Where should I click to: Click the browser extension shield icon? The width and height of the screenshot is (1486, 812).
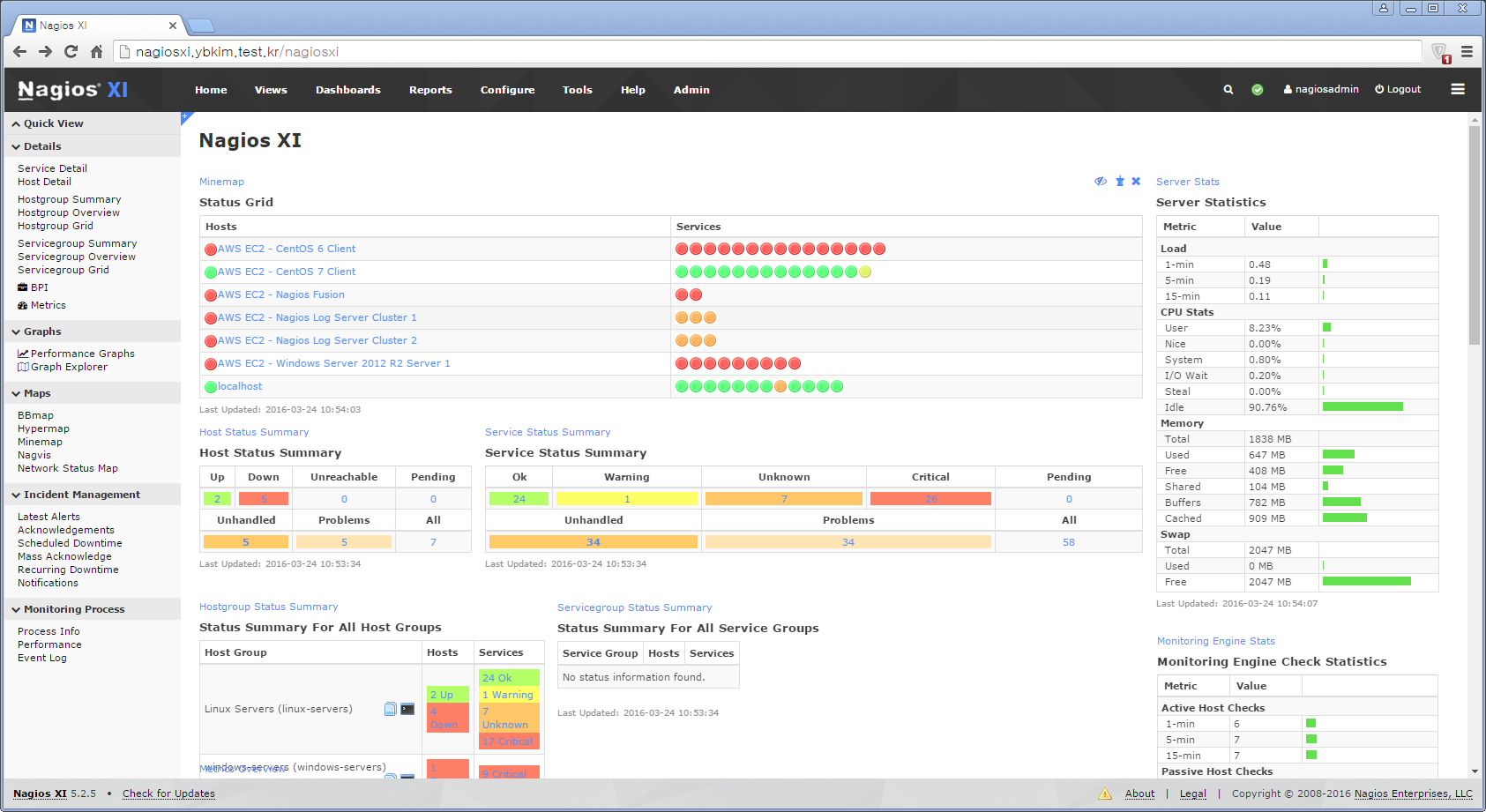tap(1439, 52)
